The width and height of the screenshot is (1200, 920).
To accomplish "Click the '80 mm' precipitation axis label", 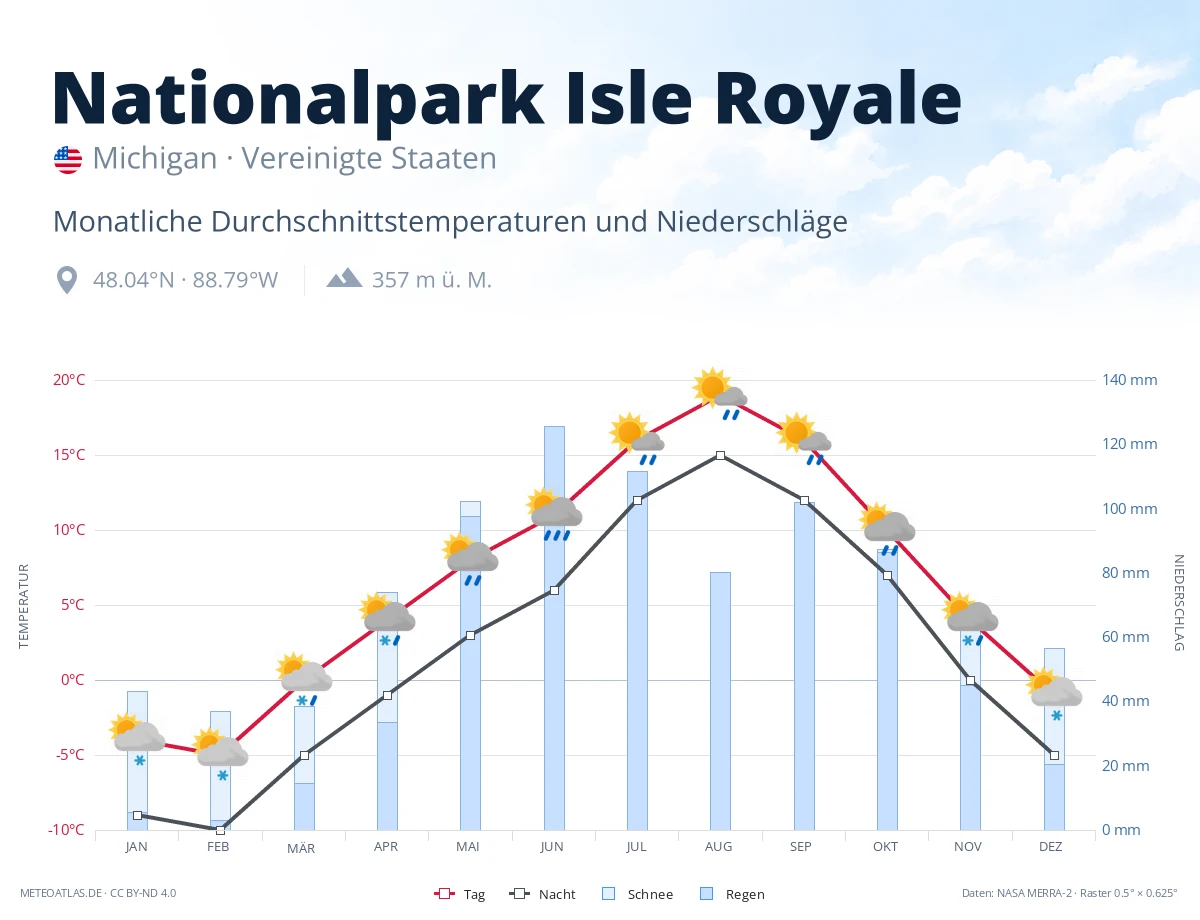I will click(1126, 573).
